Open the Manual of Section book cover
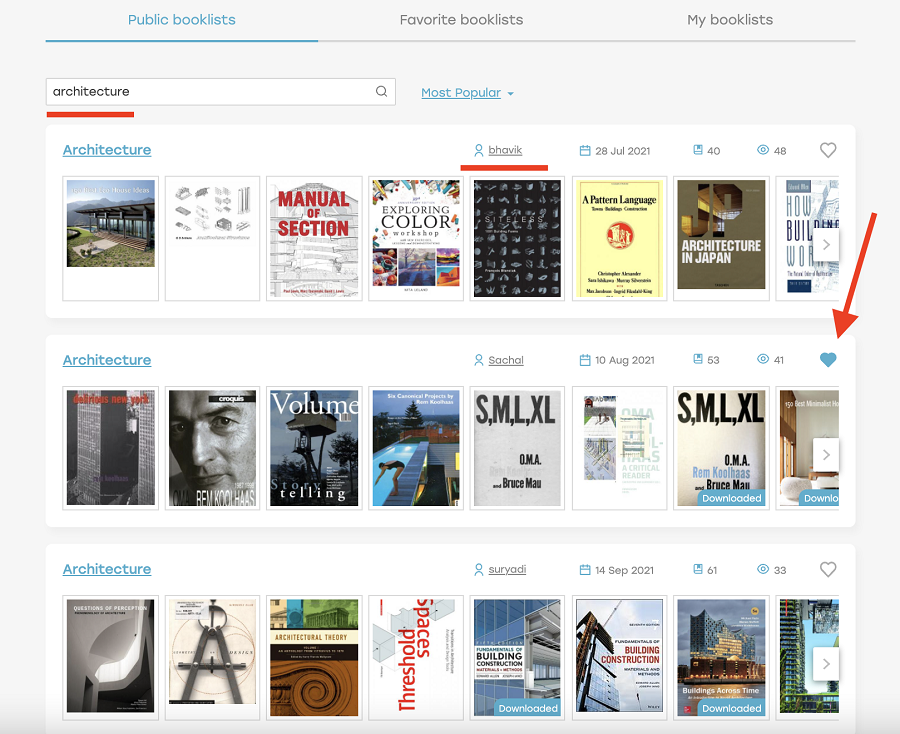This screenshot has width=900, height=734. [x=314, y=238]
